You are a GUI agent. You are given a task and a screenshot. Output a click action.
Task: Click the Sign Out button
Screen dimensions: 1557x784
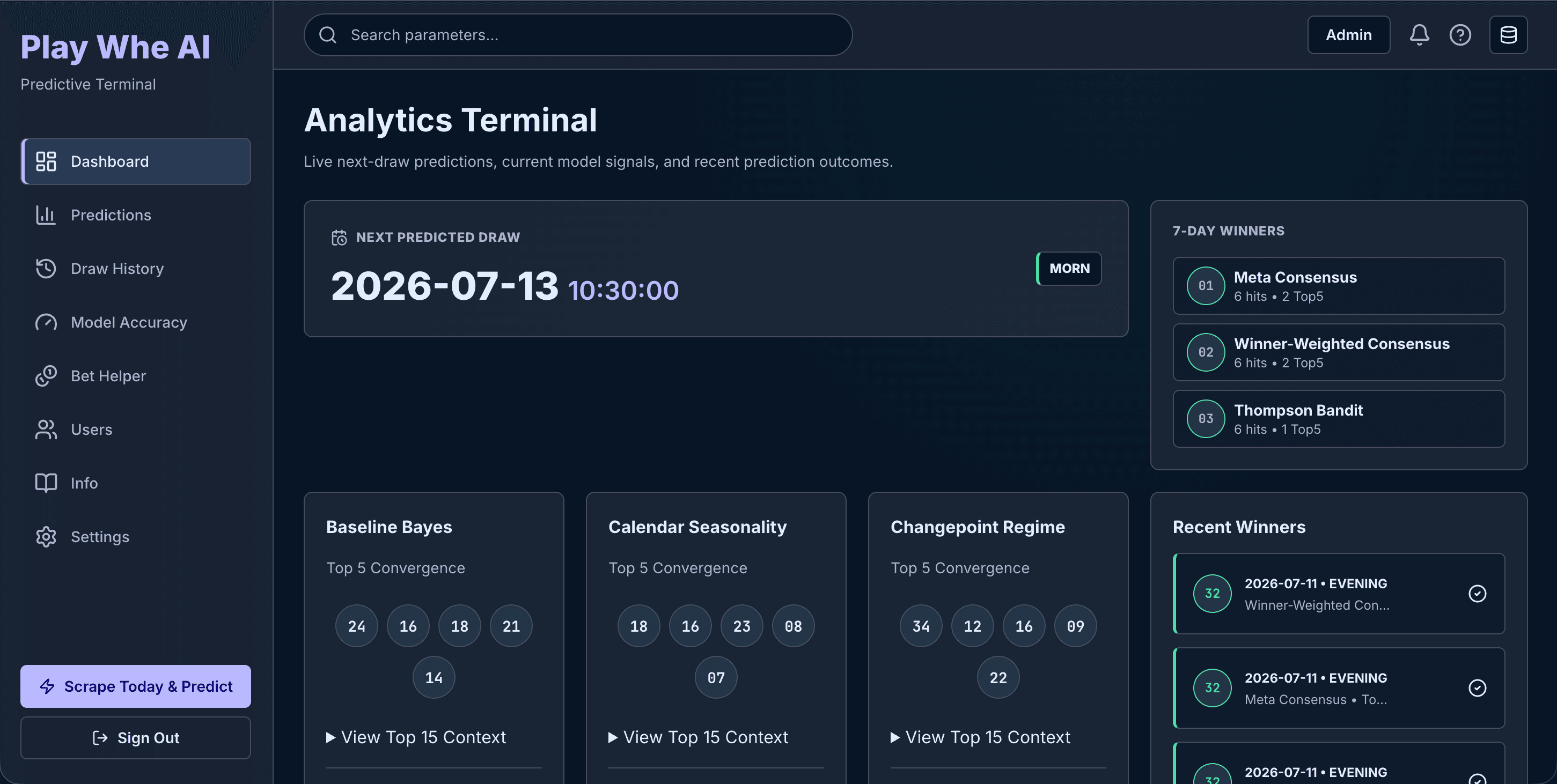136,737
